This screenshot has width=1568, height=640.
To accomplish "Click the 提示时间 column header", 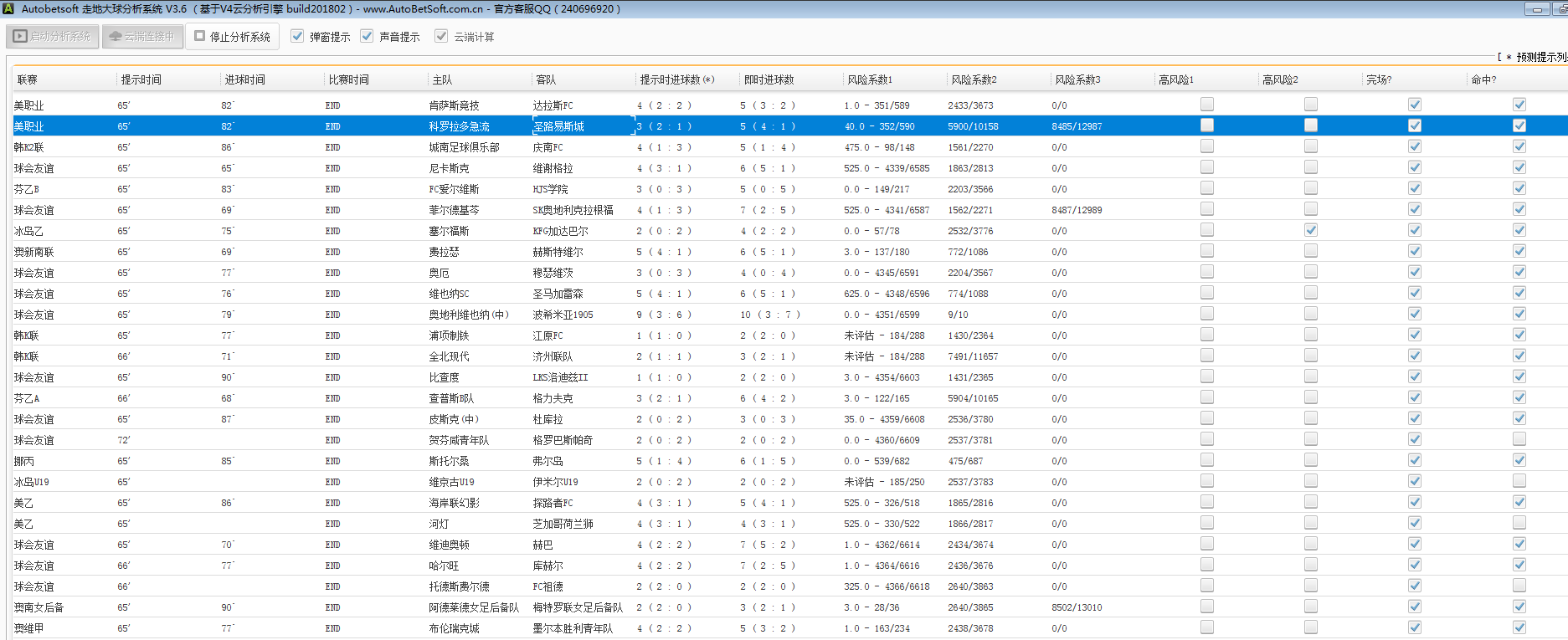I will [141, 79].
